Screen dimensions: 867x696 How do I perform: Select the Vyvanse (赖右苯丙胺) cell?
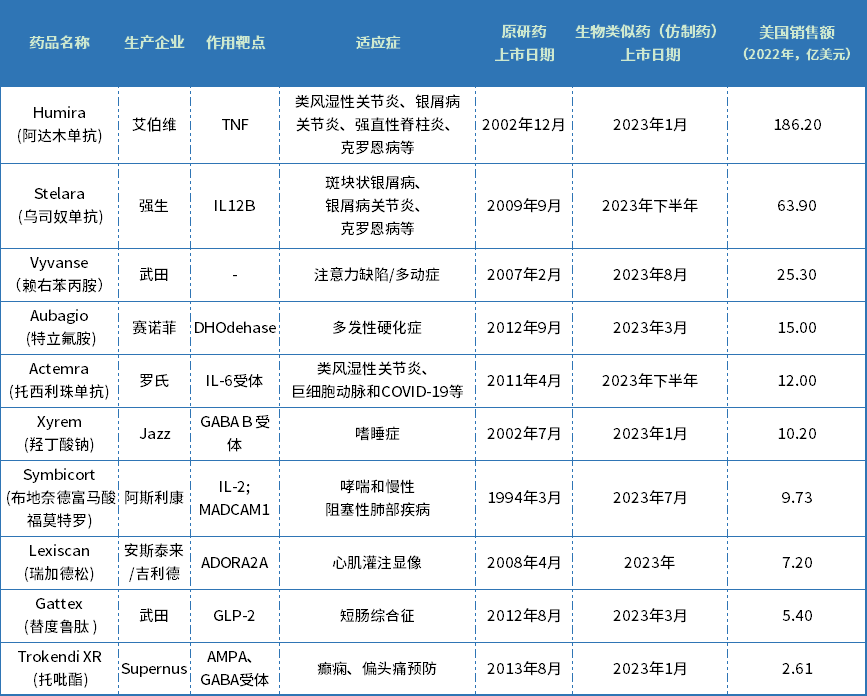[59, 274]
